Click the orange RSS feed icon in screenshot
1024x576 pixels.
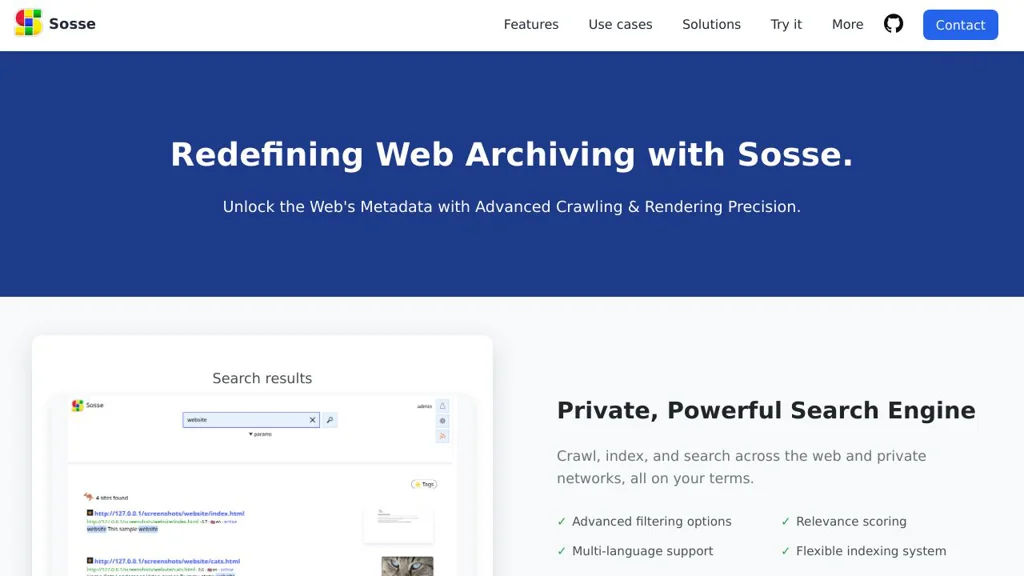pyautogui.click(x=442, y=436)
